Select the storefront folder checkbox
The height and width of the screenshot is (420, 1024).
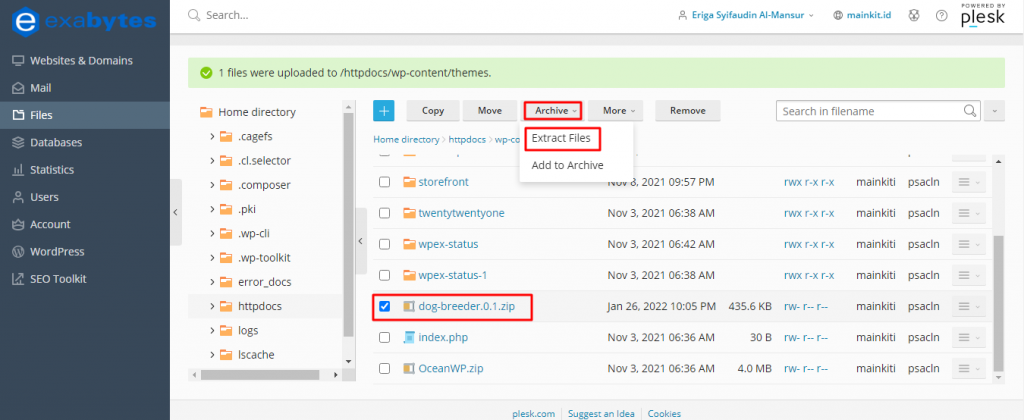[385, 182]
